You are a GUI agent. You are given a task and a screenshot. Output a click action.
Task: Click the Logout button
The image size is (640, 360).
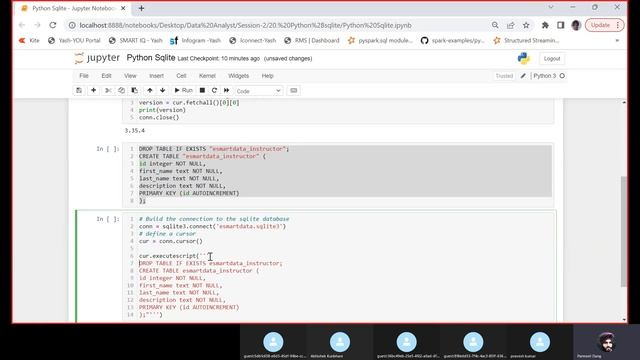[552, 59]
